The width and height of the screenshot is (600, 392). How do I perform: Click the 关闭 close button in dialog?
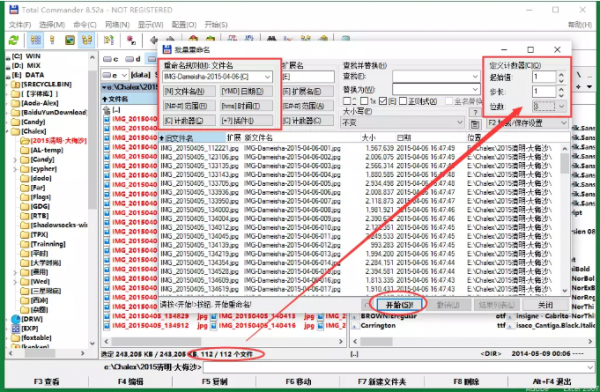(x=545, y=305)
